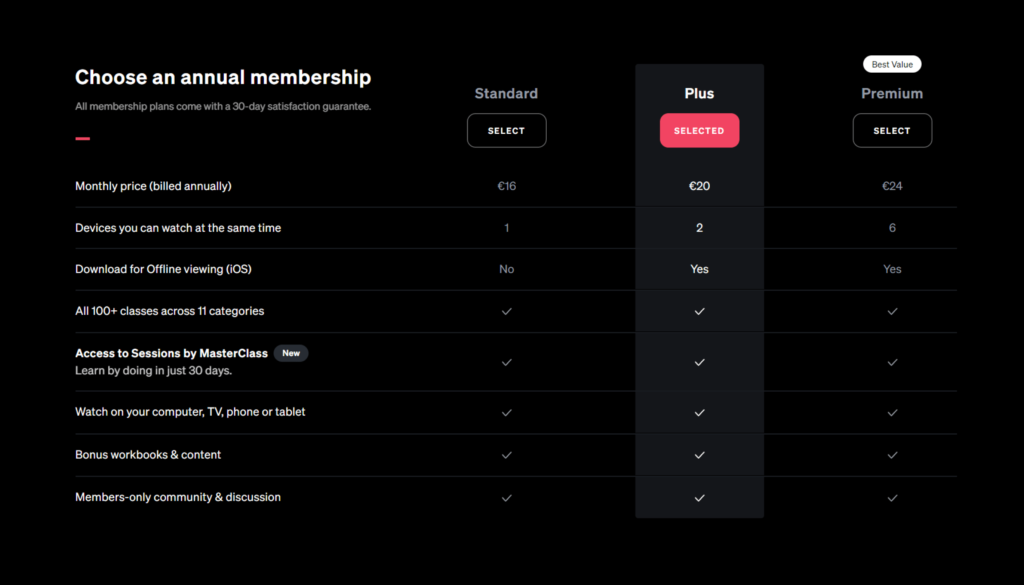Click the Best Value badge above Premium

pyautogui.click(x=892, y=64)
